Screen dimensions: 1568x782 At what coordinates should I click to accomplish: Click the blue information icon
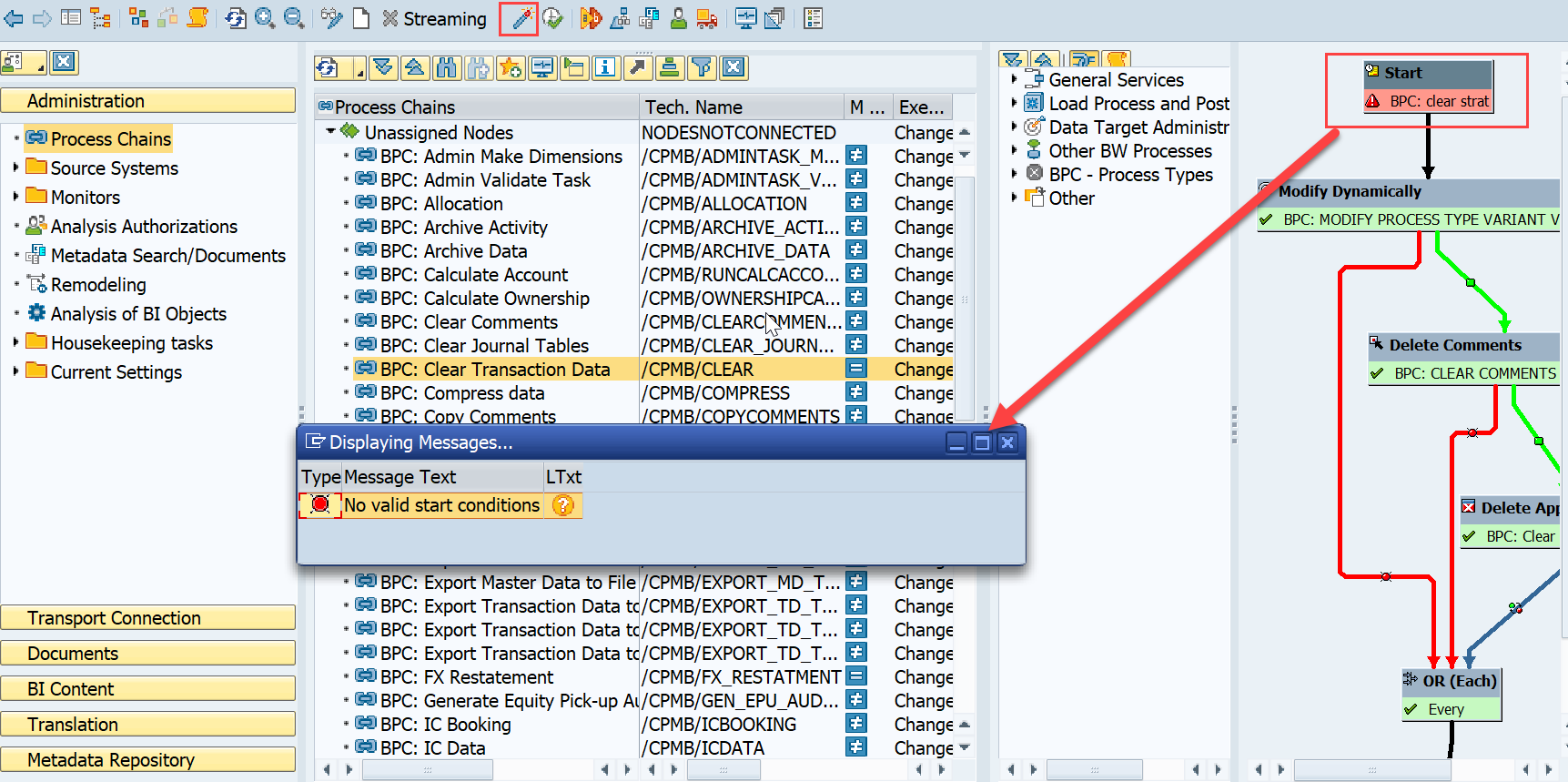coord(605,67)
